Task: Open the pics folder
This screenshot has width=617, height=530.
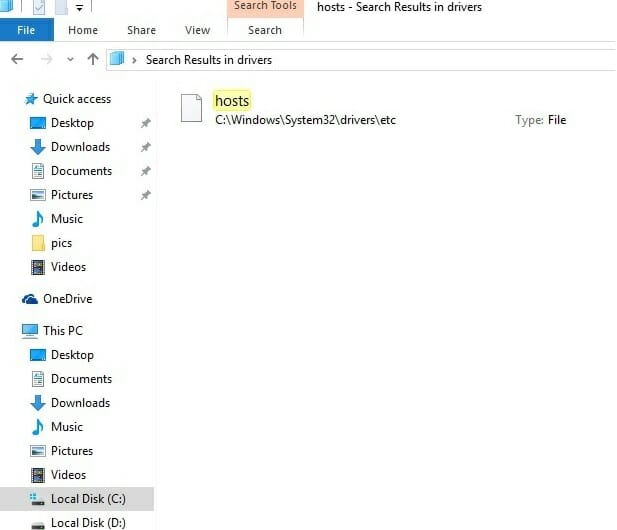Action: tap(61, 243)
